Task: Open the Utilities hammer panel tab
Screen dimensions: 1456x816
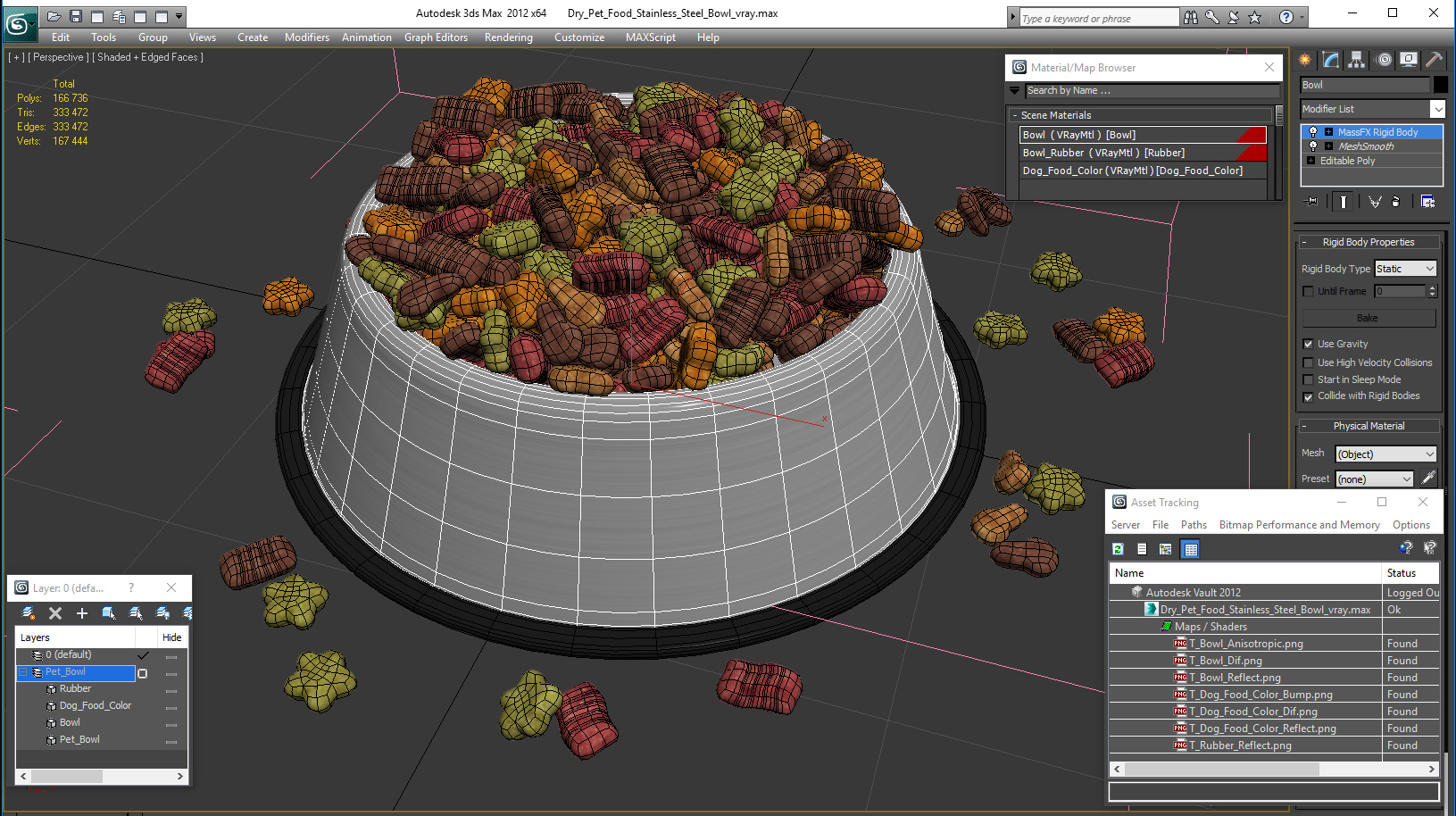Action: pyautogui.click(x=1435, y=60)
